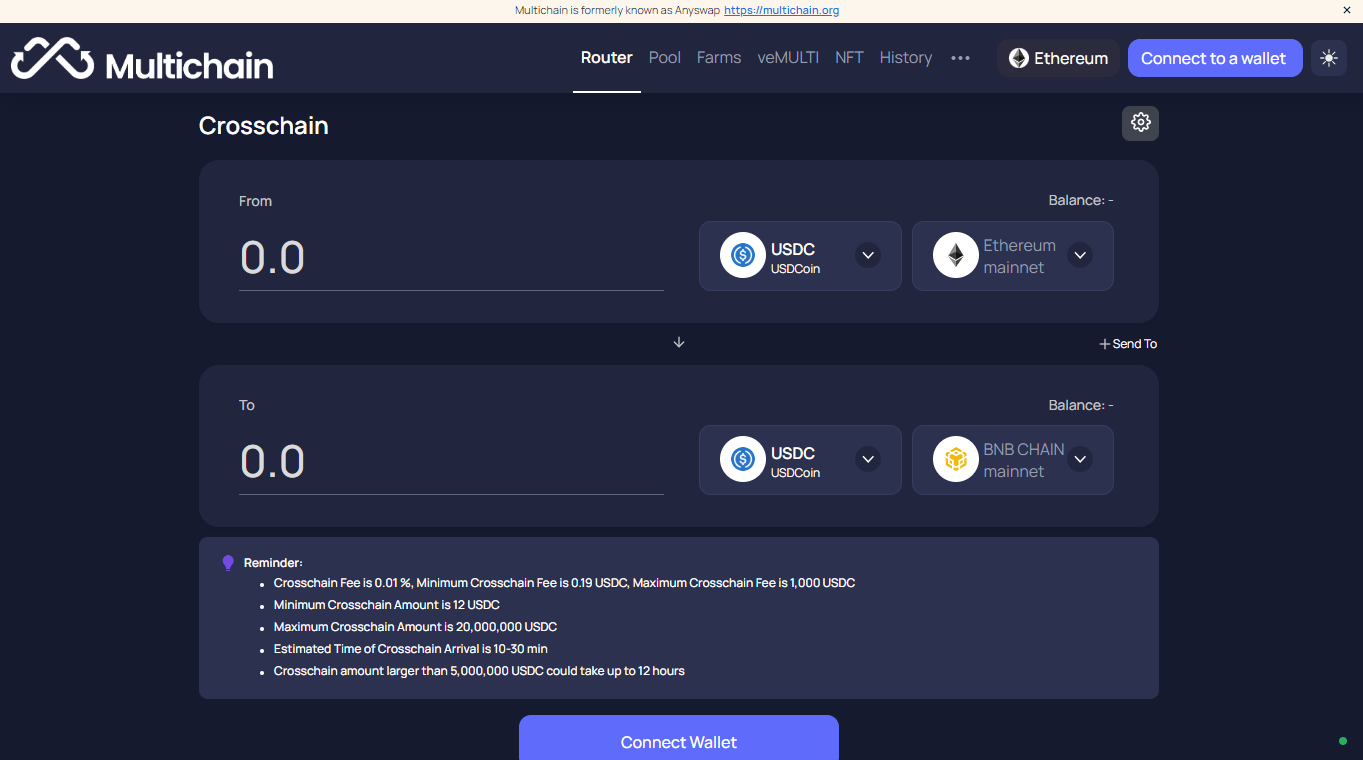Switch to the Pool tab

(x=664, y=58)
